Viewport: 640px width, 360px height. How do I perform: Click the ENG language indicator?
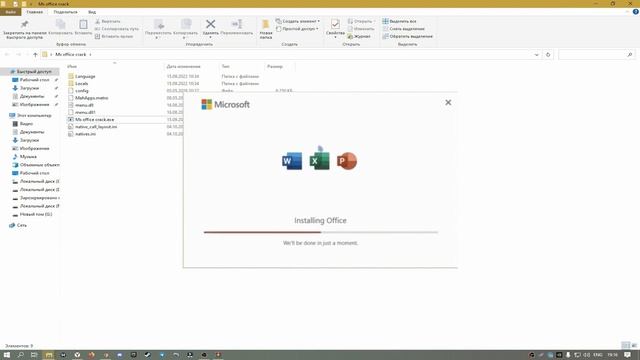click(x=598, y=355)
